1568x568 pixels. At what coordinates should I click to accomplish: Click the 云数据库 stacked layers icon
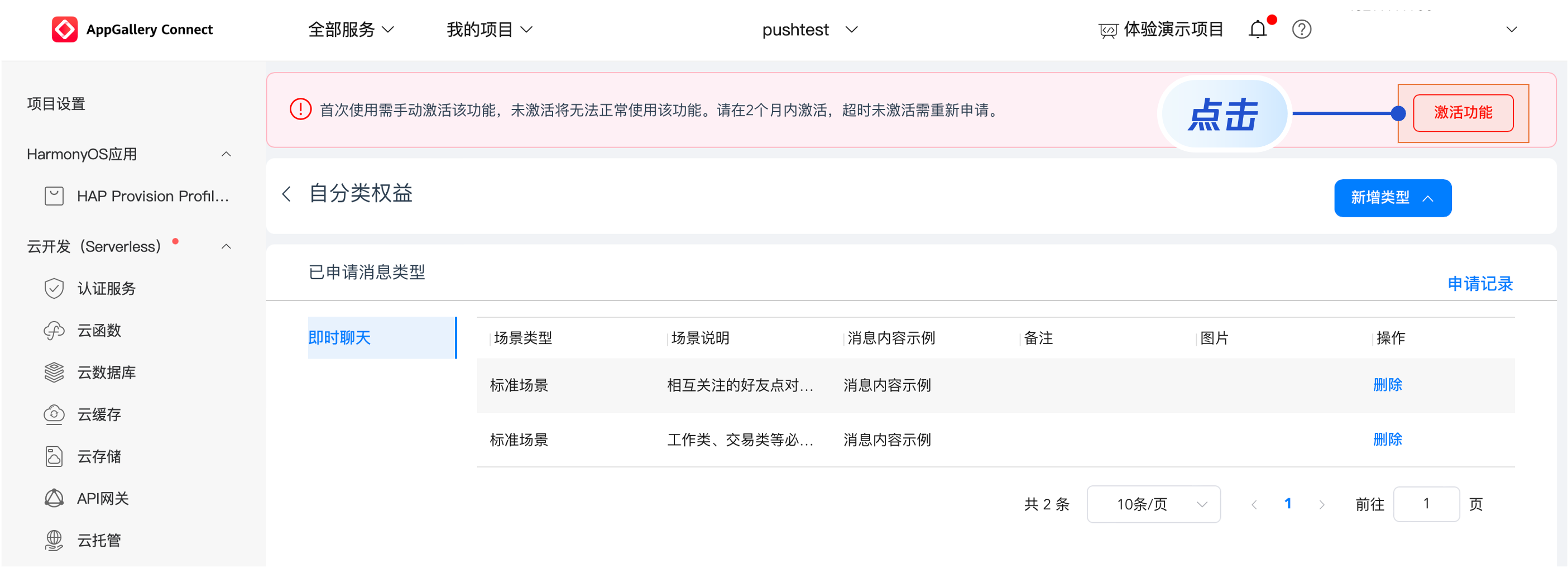point(54,373)
